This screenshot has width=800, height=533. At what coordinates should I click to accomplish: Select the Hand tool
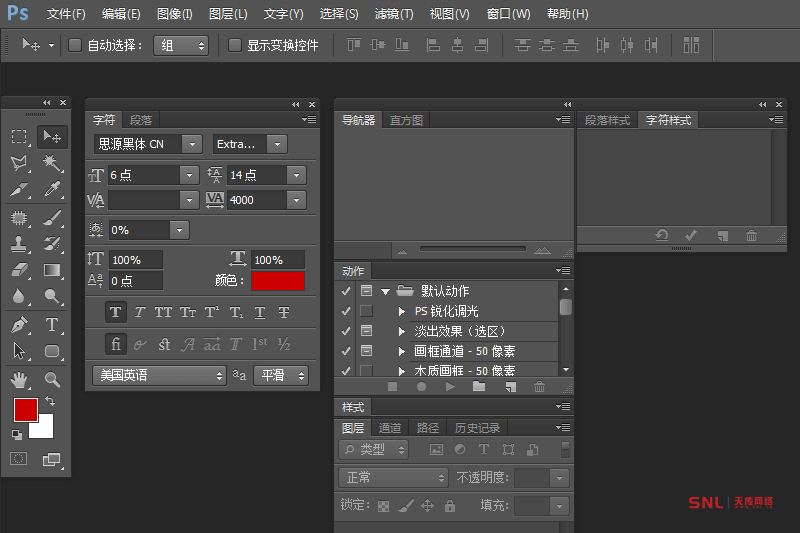point(19,379)
